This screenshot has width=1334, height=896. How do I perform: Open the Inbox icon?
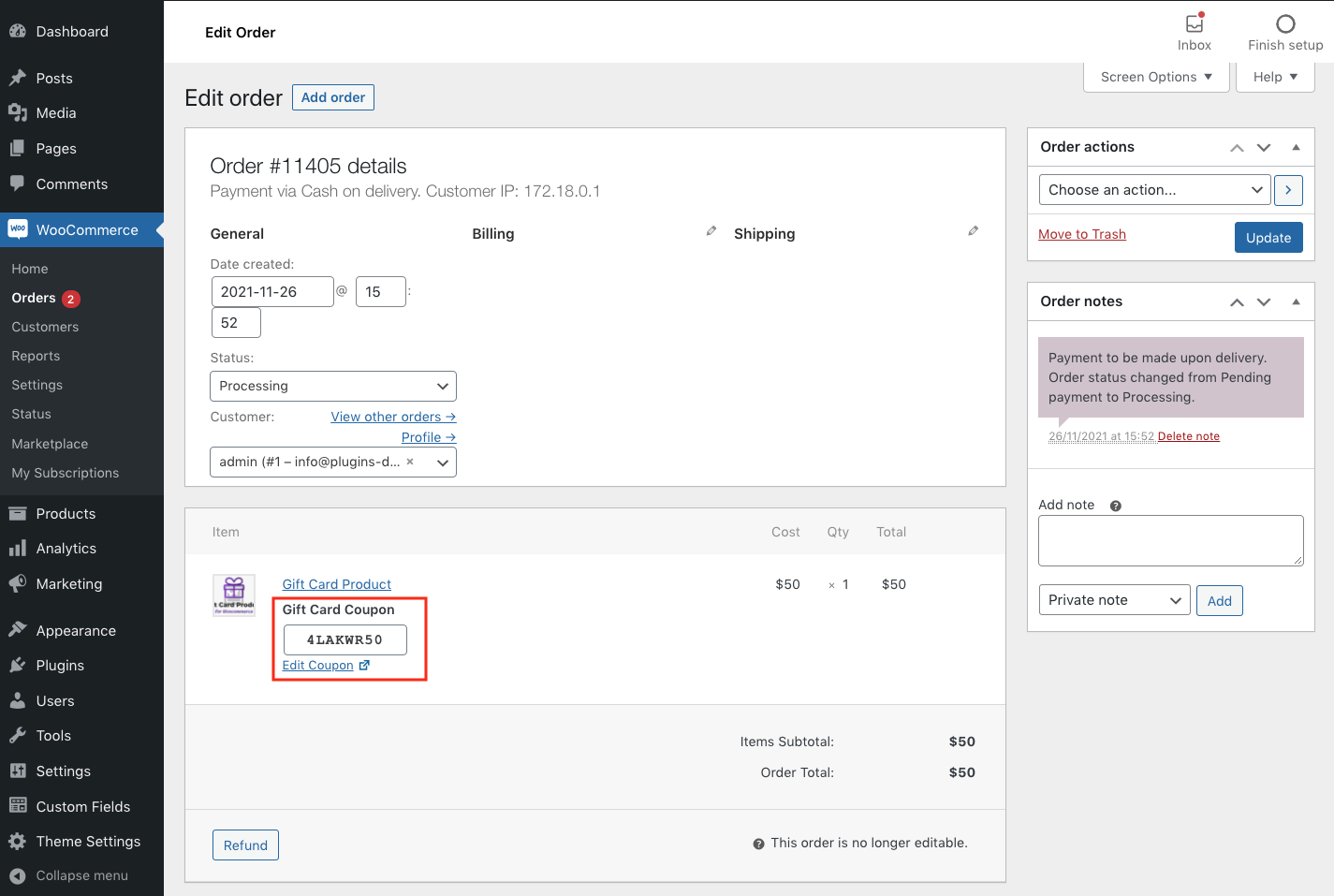1195,22
